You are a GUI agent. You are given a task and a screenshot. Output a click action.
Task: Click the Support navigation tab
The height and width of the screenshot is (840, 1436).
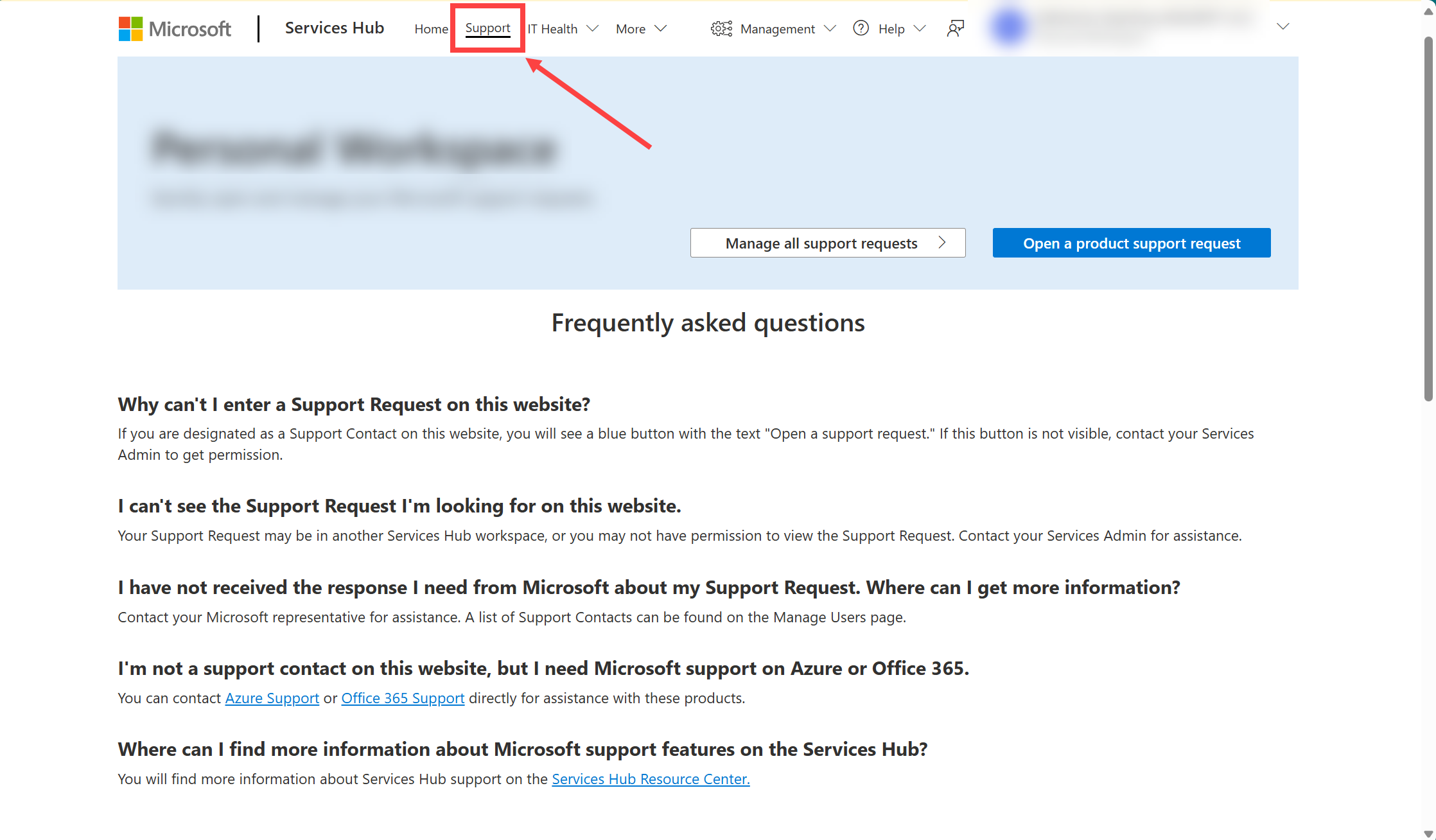pos(487,28)
